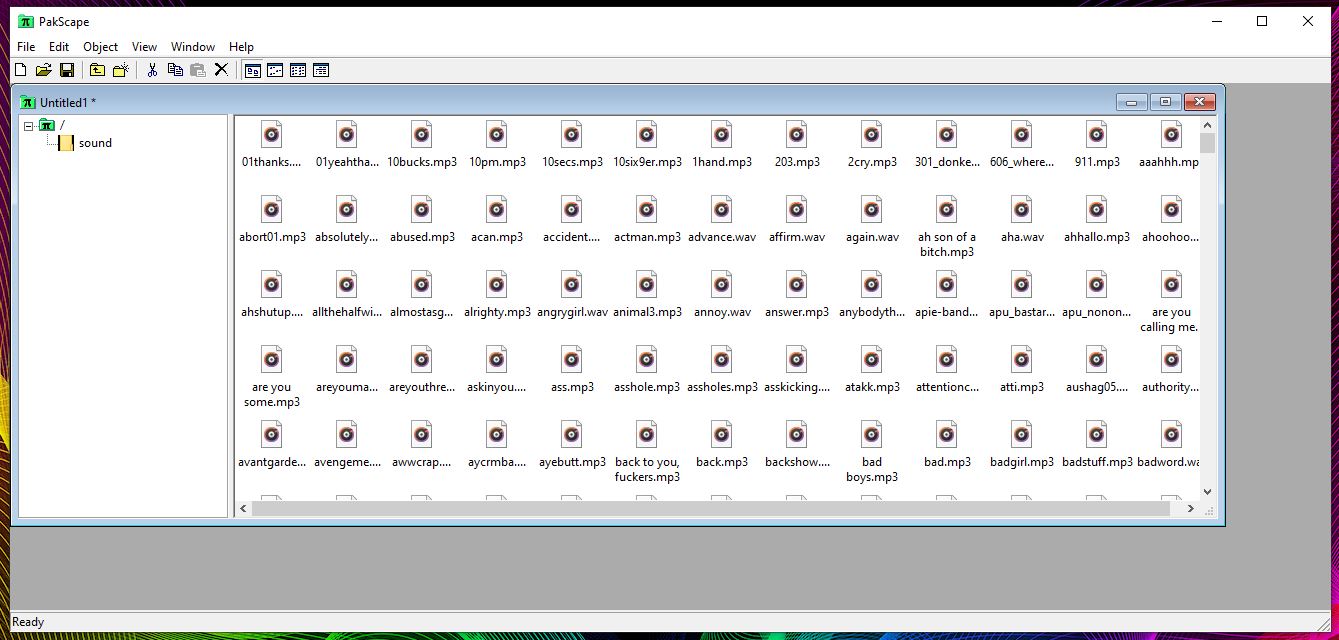Switch to large icons view mode
The height and width of the screenshot is (640, 1339).
tap(253, 70)
